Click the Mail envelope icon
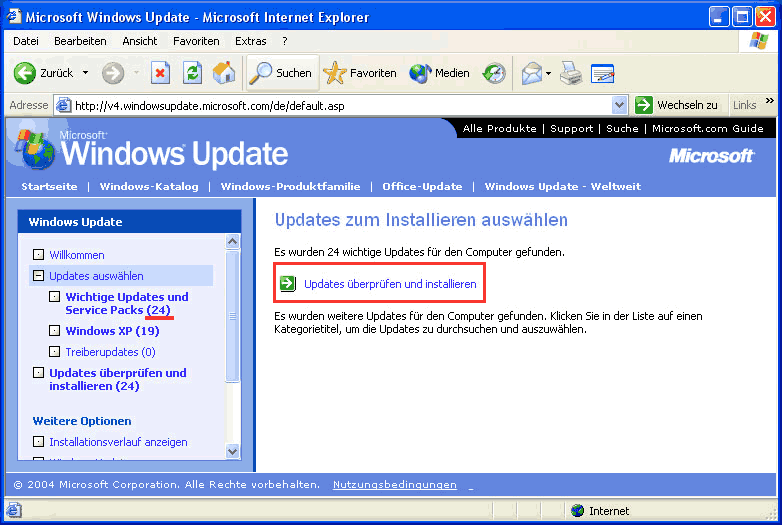This screenshot has width=782, height=525. [x=532, y=73]
